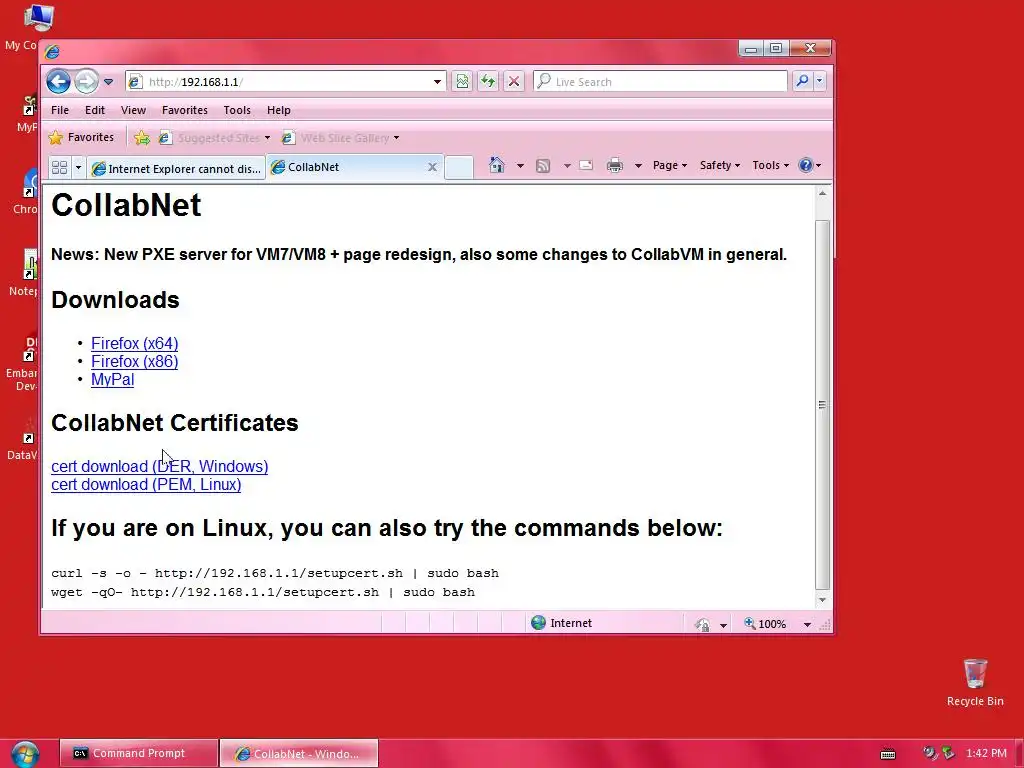The width and height of the screenshot is (1024, 768).
Task: Stop loading with the red X icon
Action: (x=514, y=82)
